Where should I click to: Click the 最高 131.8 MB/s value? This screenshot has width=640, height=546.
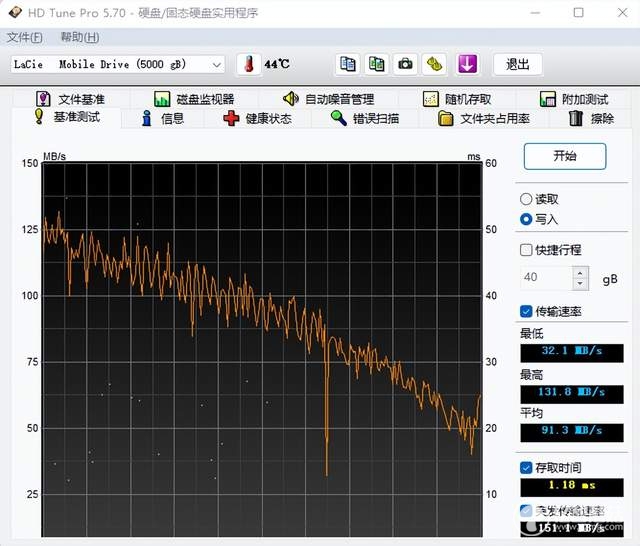click(x=572, y=394)
